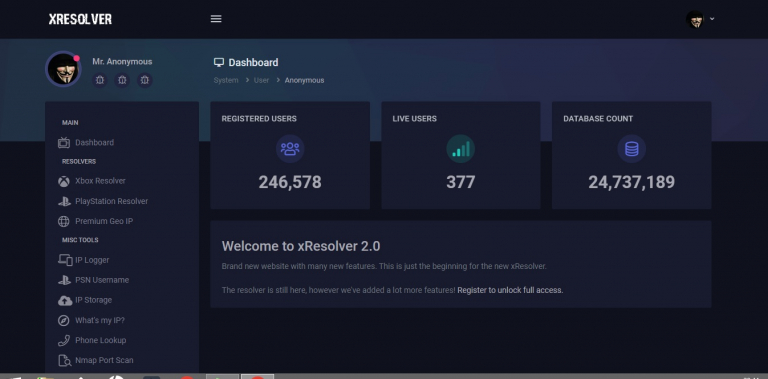Click Register to unlock full access link

(510, 290)
